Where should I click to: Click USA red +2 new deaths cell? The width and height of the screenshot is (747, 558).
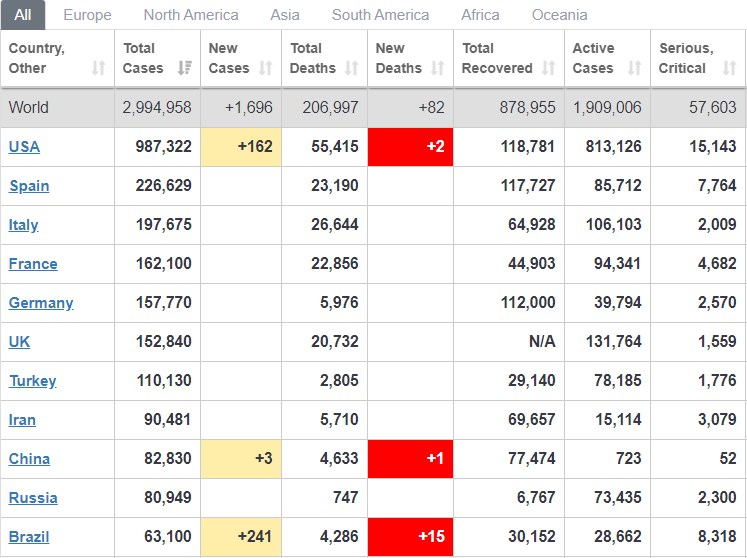[x=410, y=147]
